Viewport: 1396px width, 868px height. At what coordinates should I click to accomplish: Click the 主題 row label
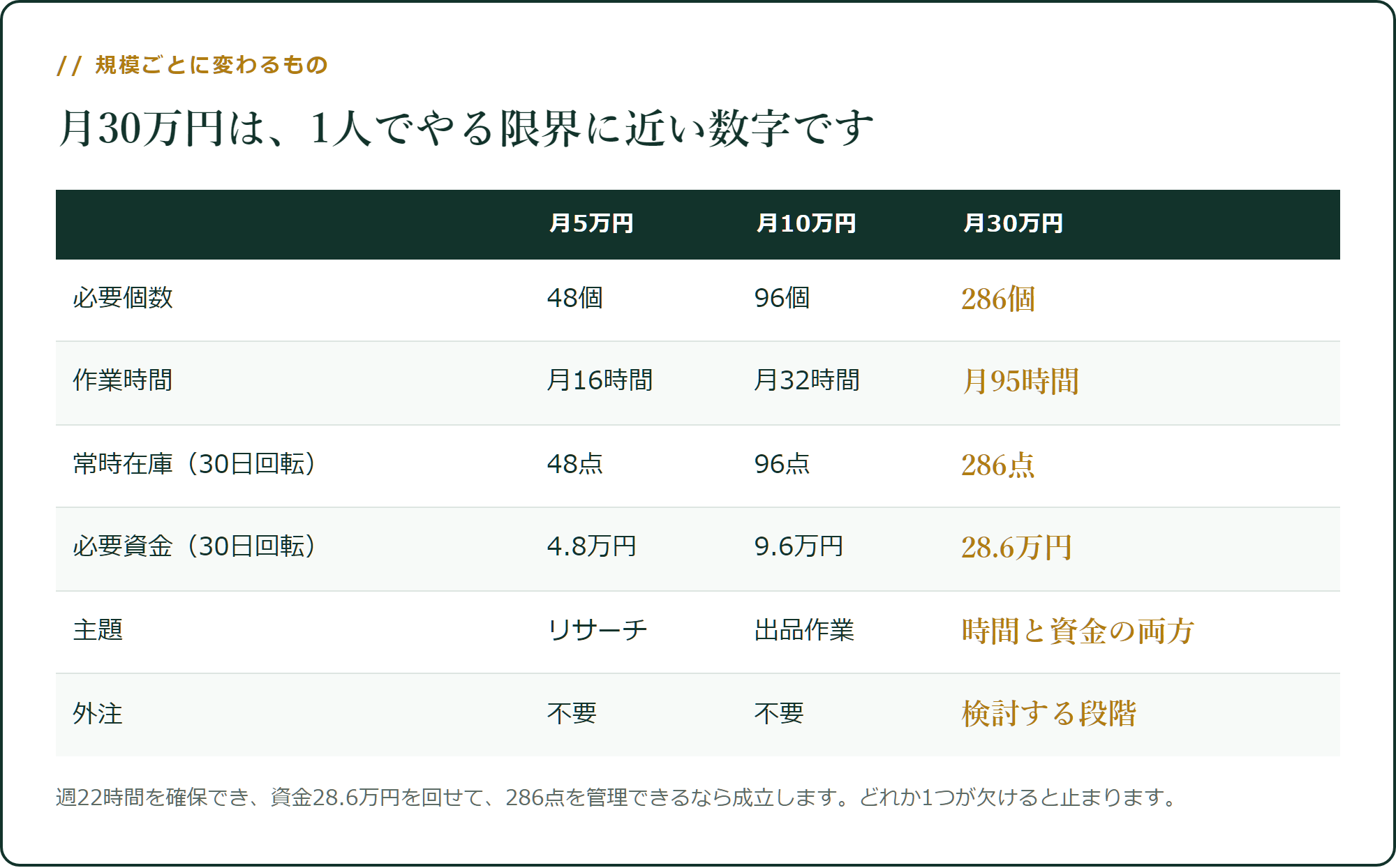pyautogui.click(x=98, y=630)
